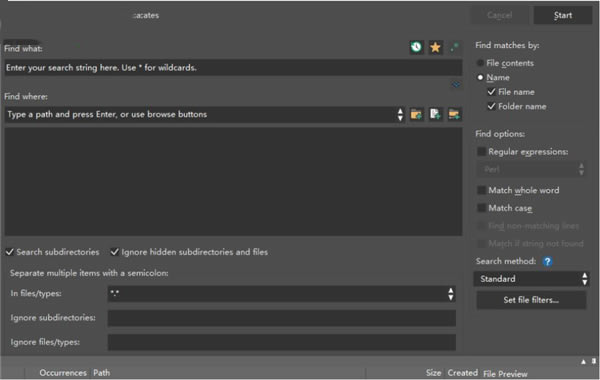Click the Find what search string field
Viewport: 600px width, 380px height.
click(x=233, y=68)
